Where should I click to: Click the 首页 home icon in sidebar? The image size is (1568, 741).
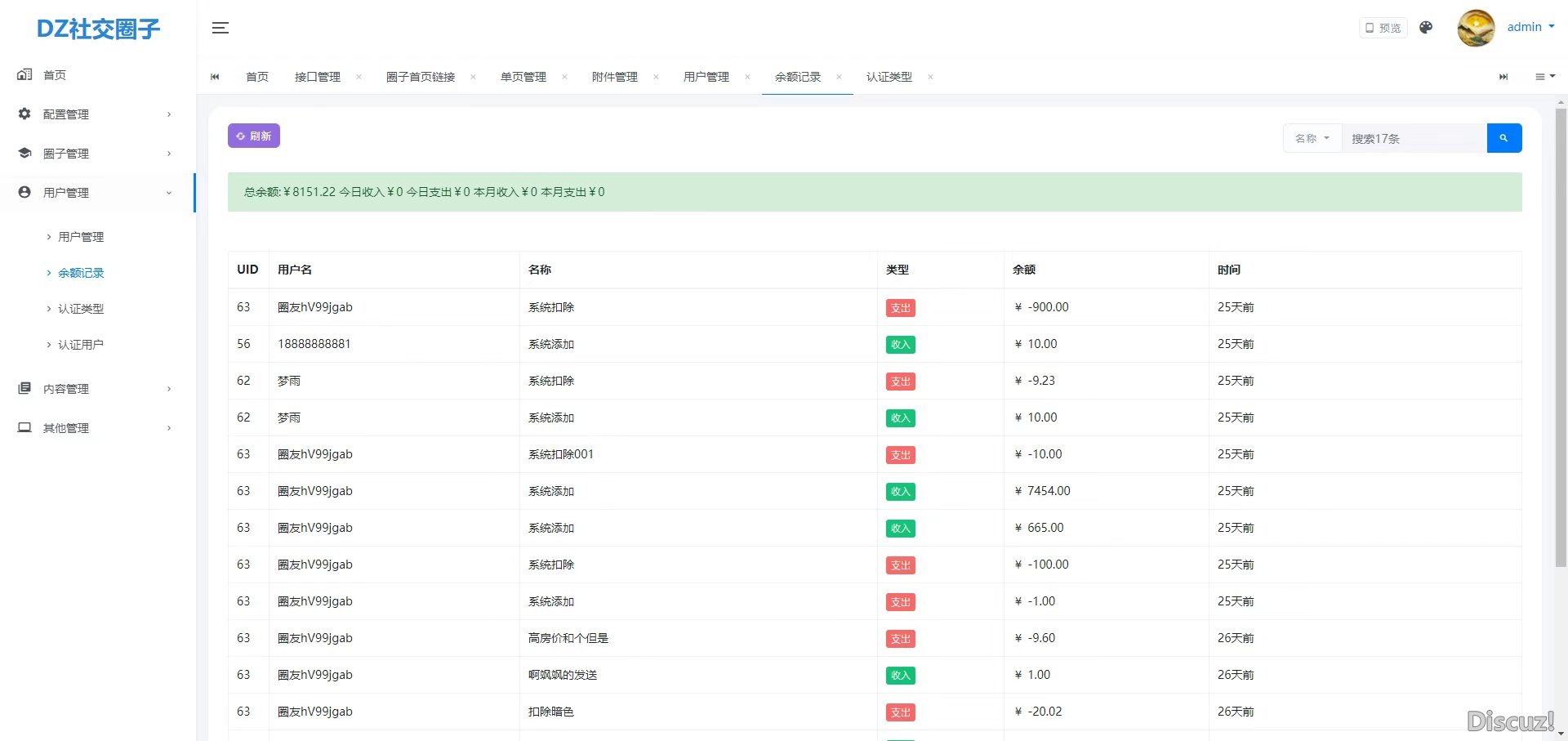pyautogui.click(x=24, y=74)
